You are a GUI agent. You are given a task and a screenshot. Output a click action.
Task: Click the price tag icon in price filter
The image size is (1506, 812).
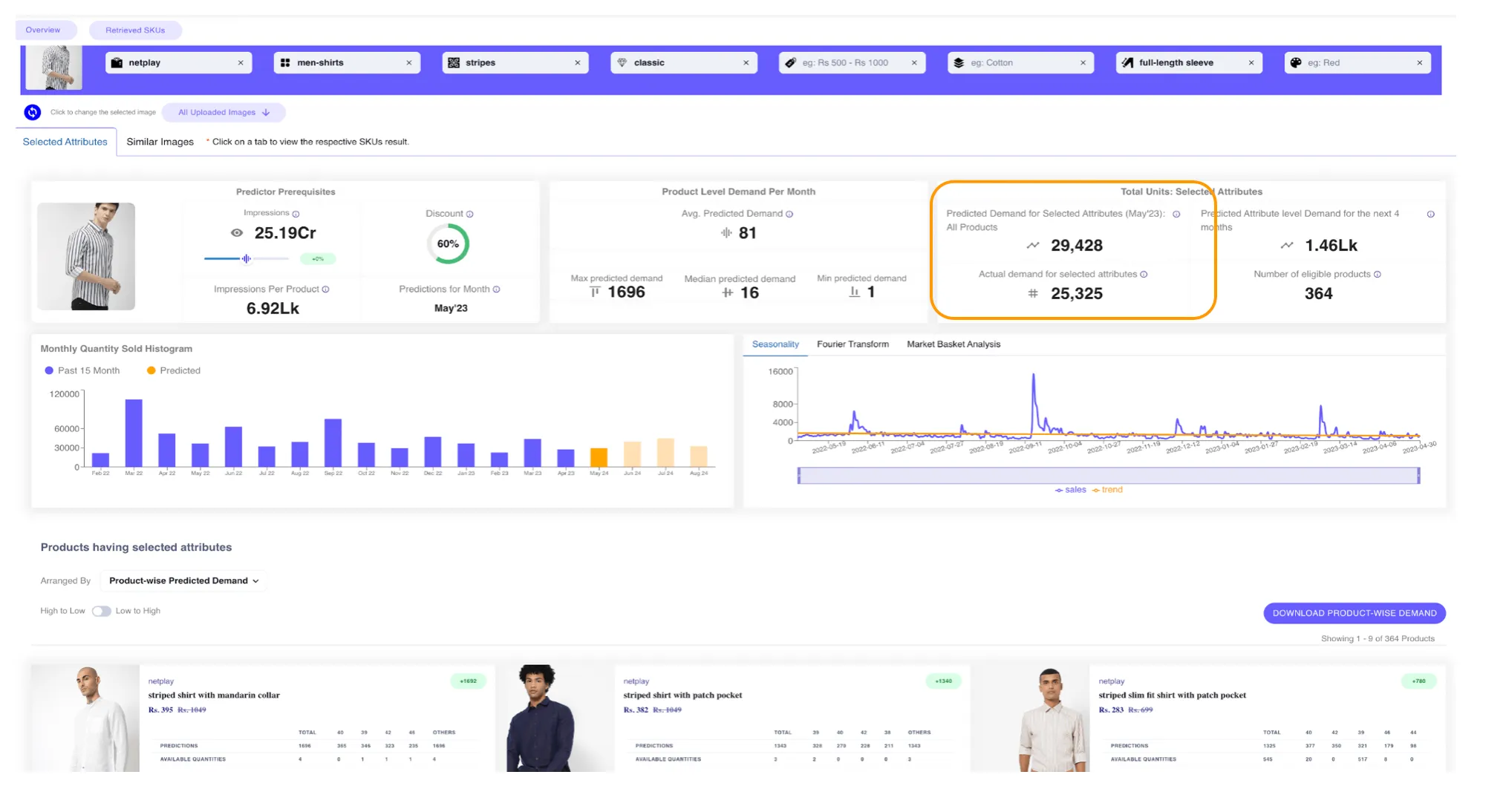(x=790, y=63)
